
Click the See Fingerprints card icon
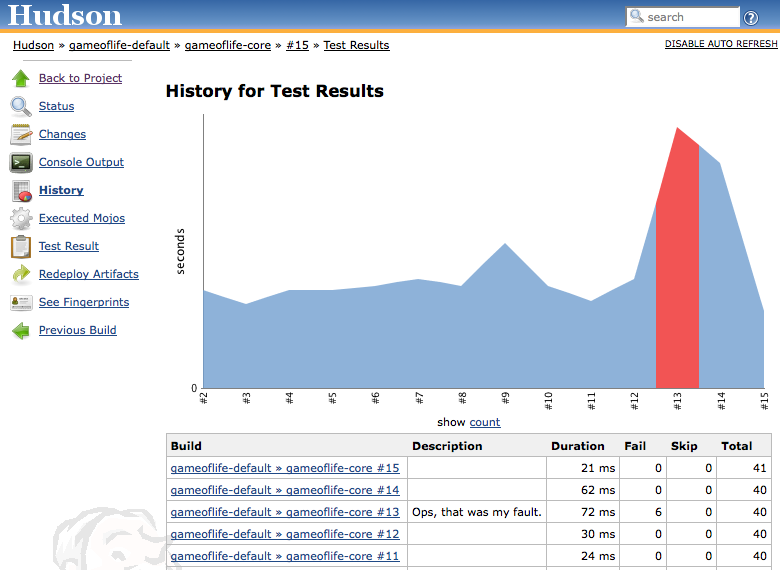point(21,302)
